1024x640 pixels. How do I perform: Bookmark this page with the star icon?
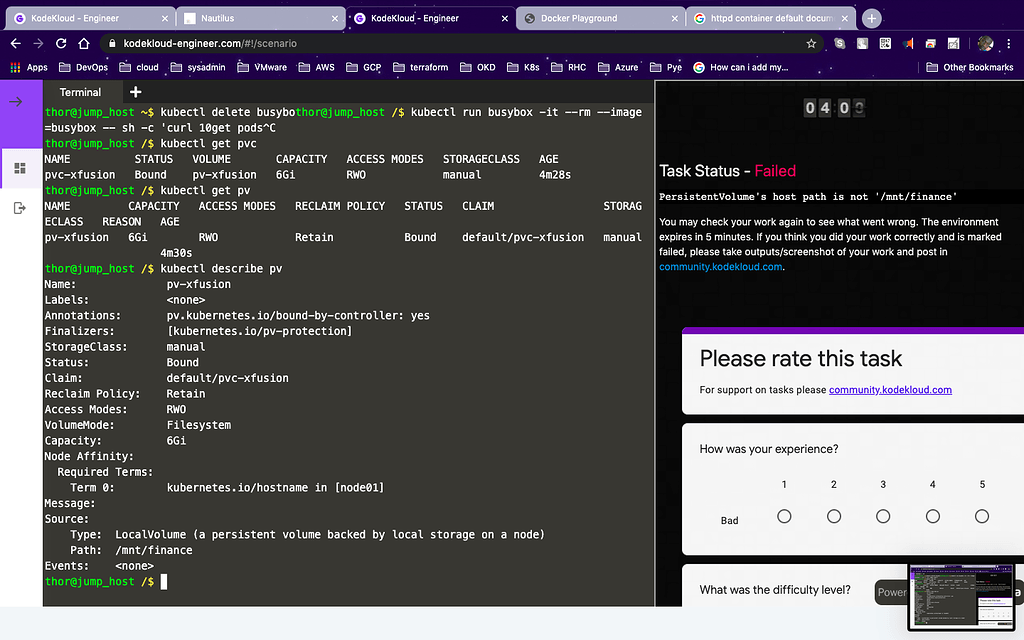811,43
